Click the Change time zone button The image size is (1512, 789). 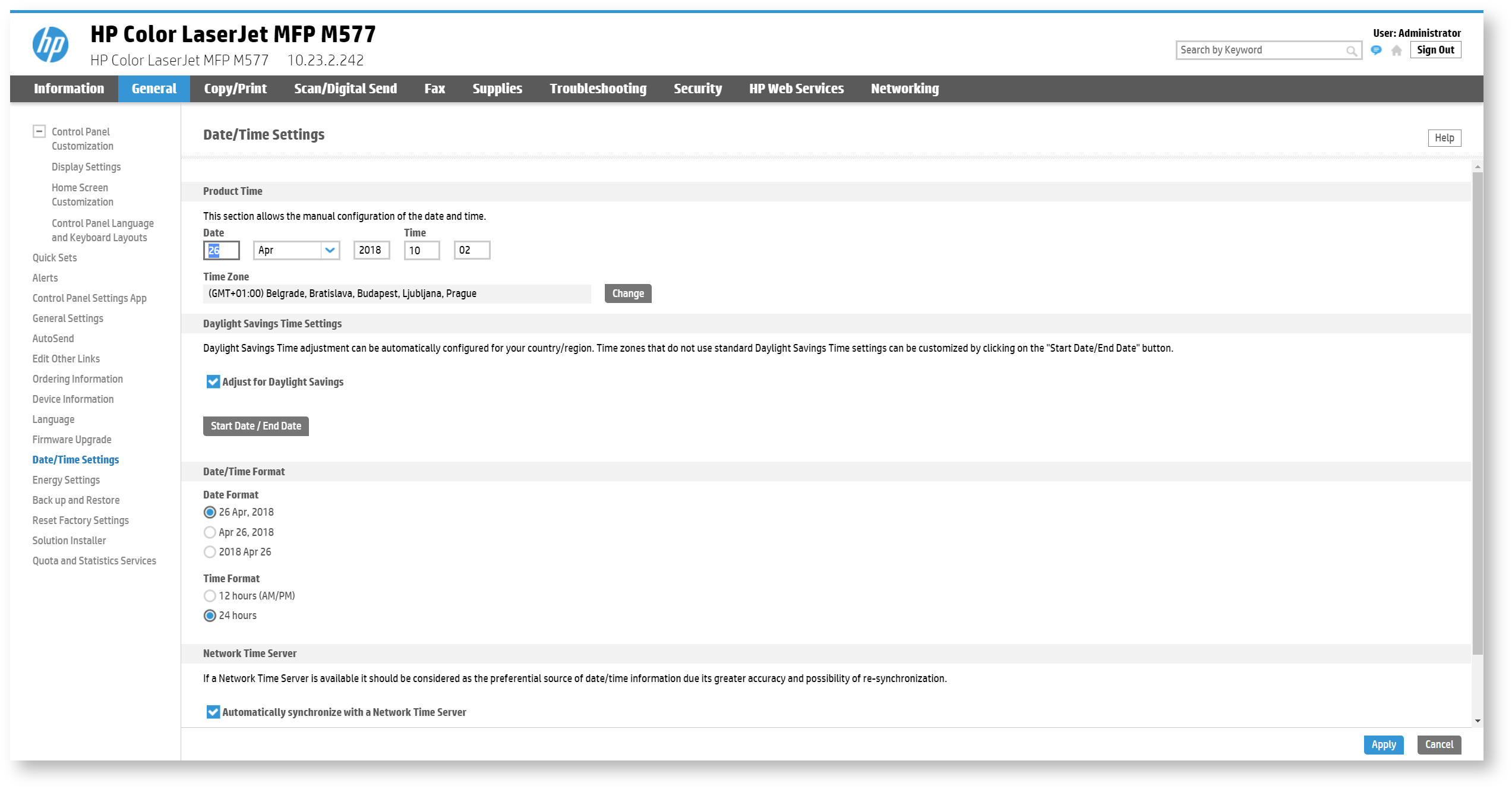click(x=628, y=293)
